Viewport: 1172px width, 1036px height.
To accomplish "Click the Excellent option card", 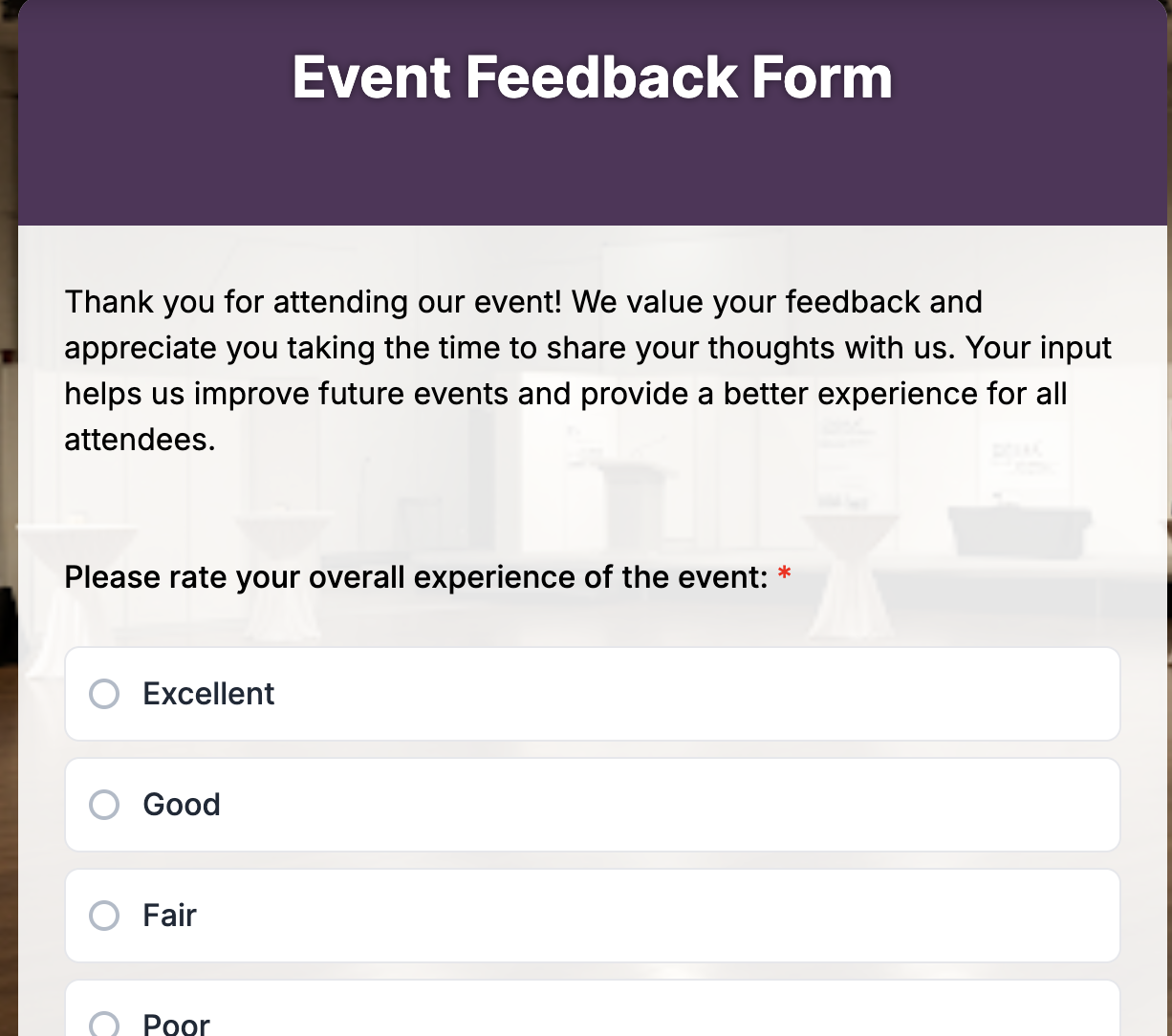I will 592,694.
